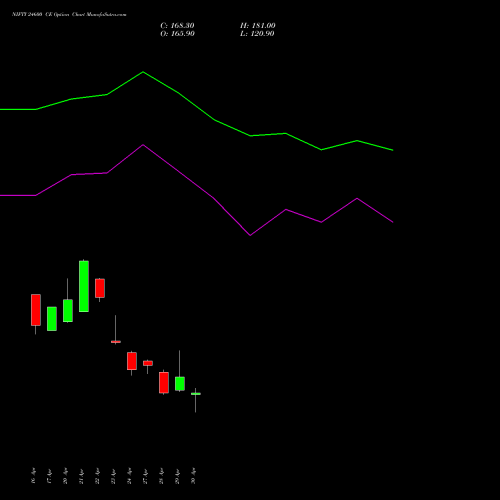
Task: Click the open value O: 165.90
Action: point(177,34)
